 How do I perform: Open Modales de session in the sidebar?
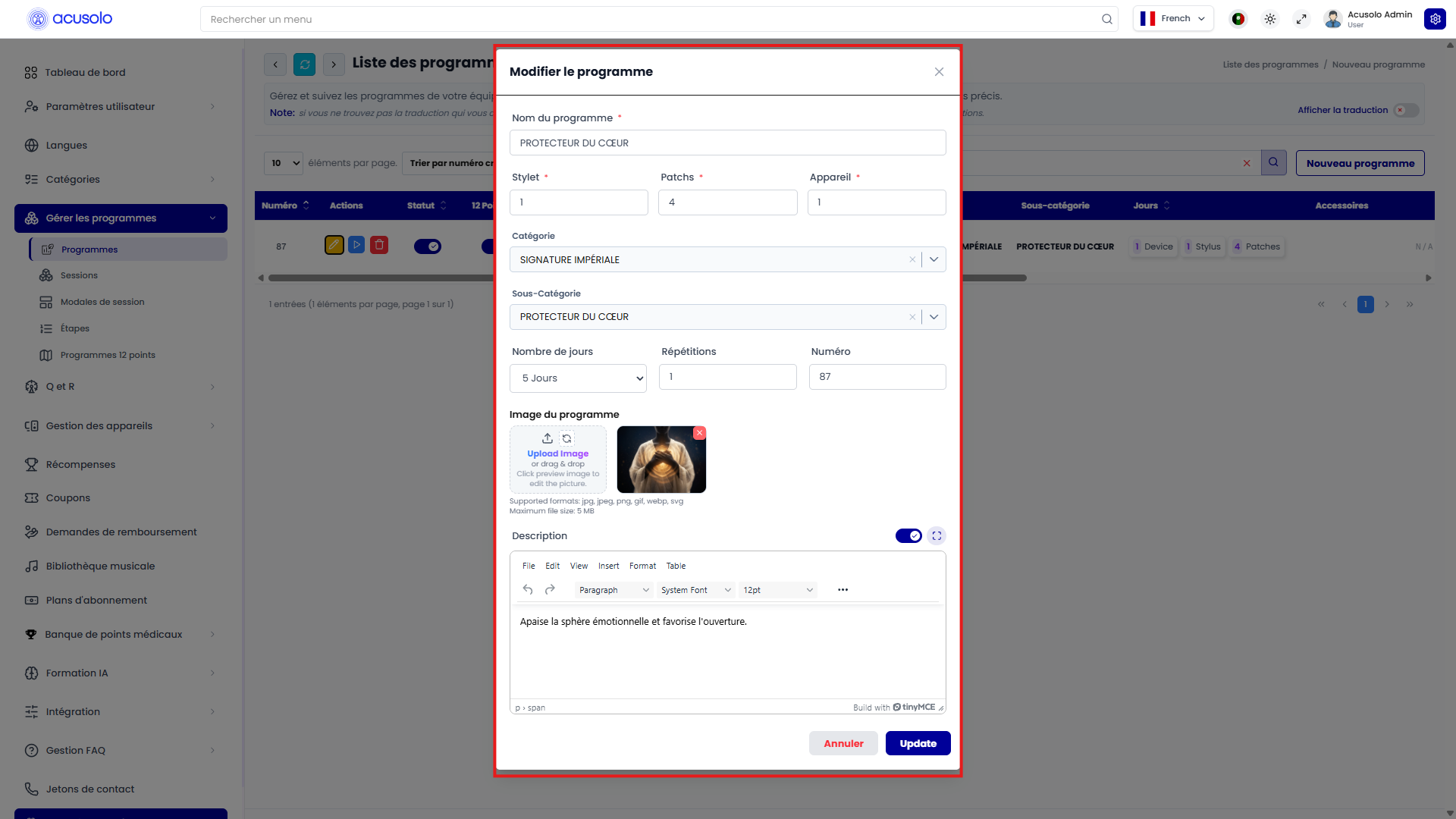102,302
